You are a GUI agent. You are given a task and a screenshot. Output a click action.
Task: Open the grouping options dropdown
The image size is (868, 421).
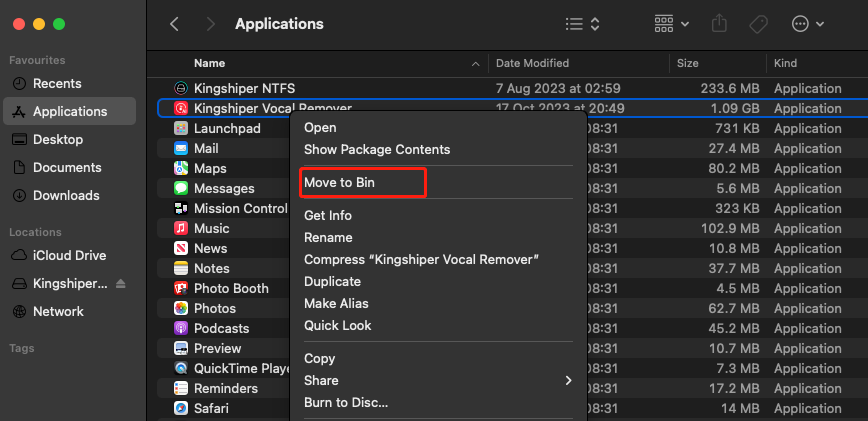671,24
